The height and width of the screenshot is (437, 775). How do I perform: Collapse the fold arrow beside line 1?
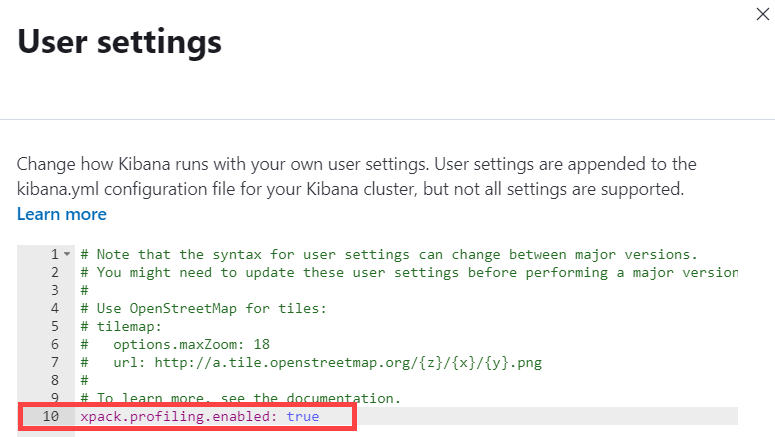point(67,254)
